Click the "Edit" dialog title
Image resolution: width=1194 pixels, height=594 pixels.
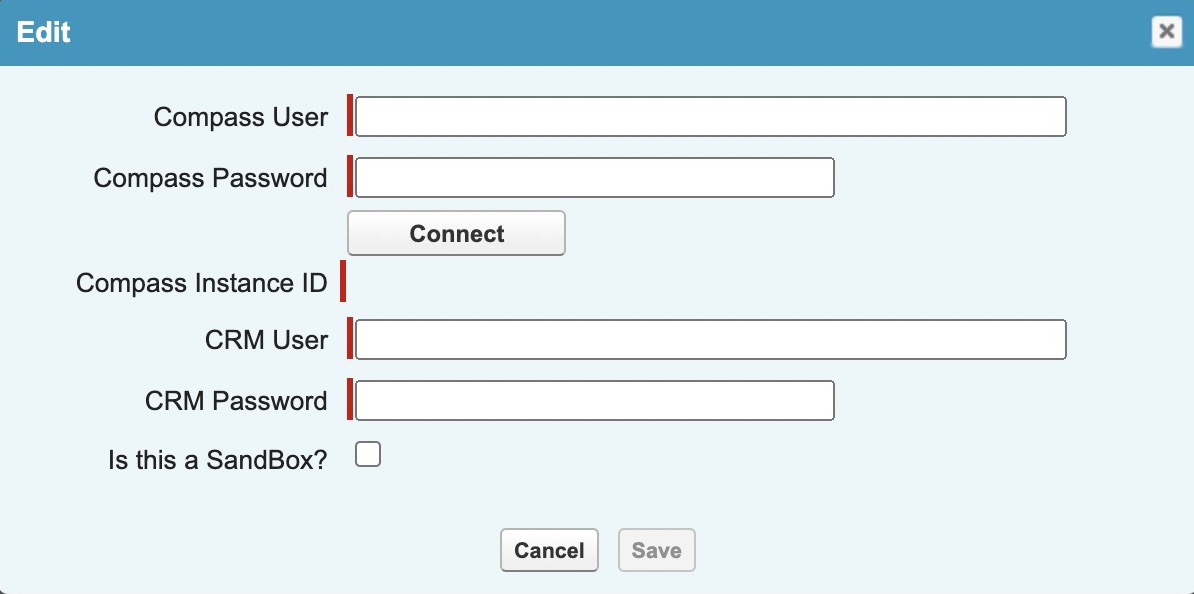pyautogui.click(x=43, y=32)
